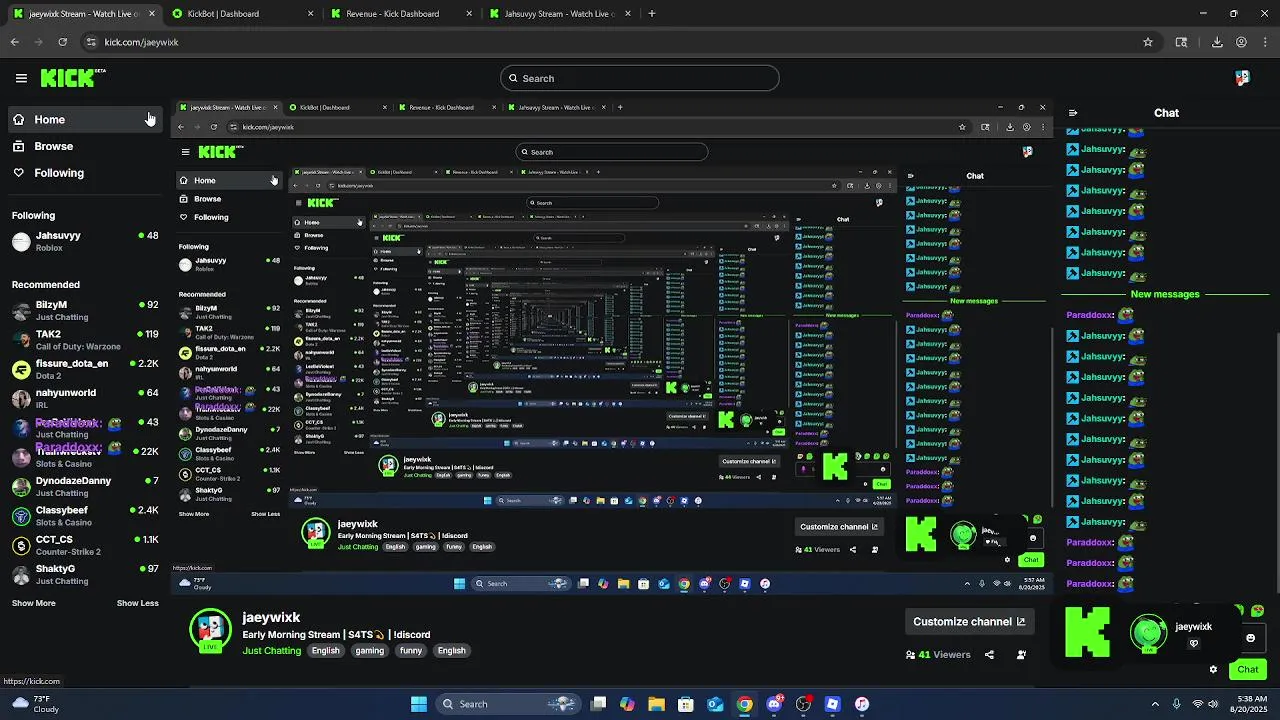Go to Home in the sidebar
This screenshot has width=1280, height=720.
pyautogui.click(x=84, y=119)
